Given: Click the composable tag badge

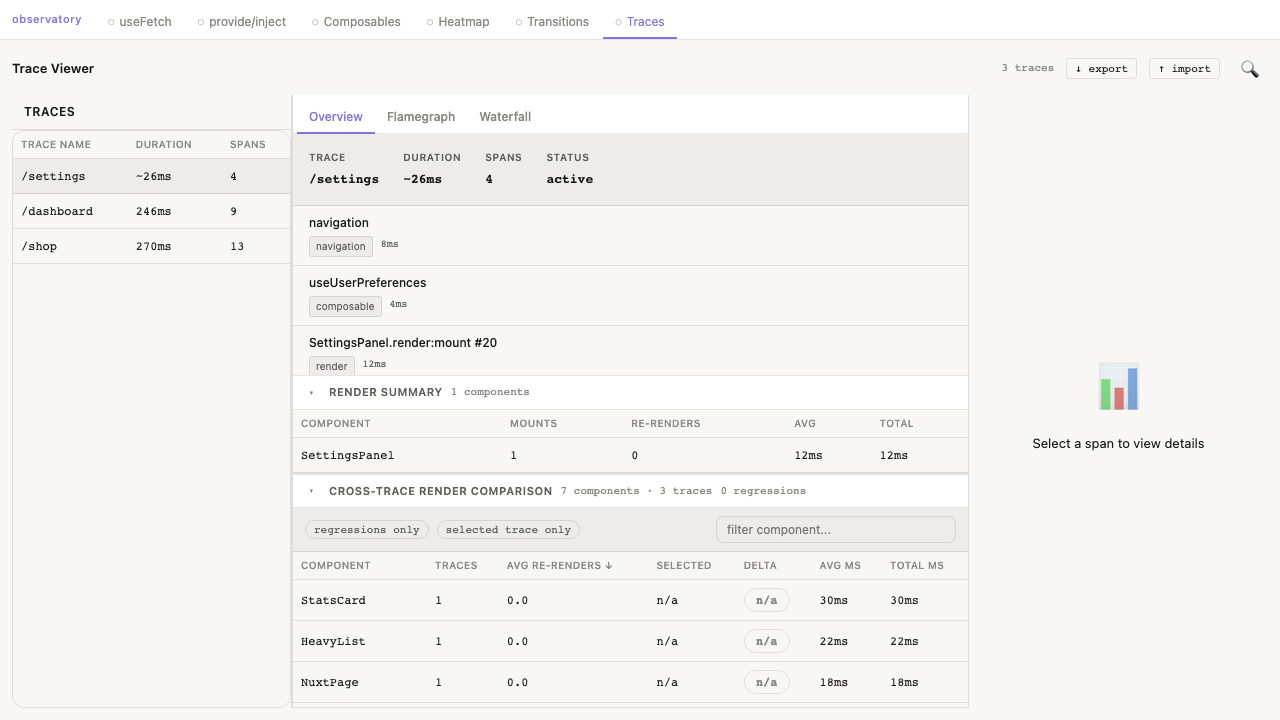Looking at the screenshot, I should coord(345,306).
